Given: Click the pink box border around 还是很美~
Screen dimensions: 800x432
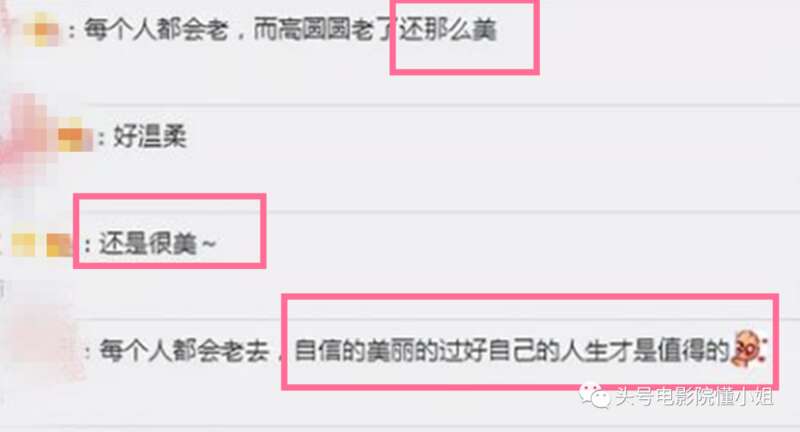Looking at the screenshot, I should [x=169, y=197].
